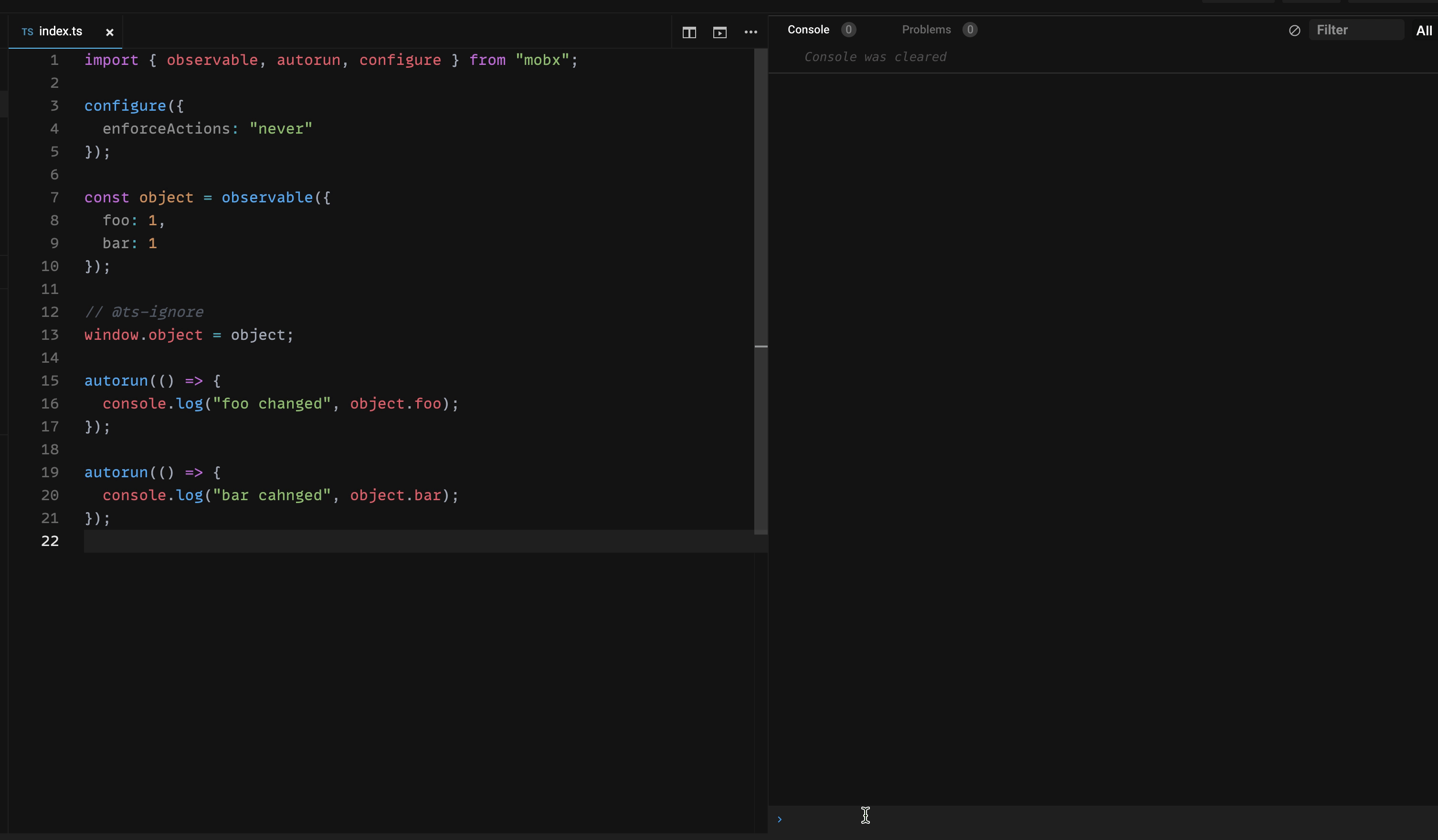Viewport: 1438px width, 840px height.
Task: Click the split editor icon
Action: 689,32
